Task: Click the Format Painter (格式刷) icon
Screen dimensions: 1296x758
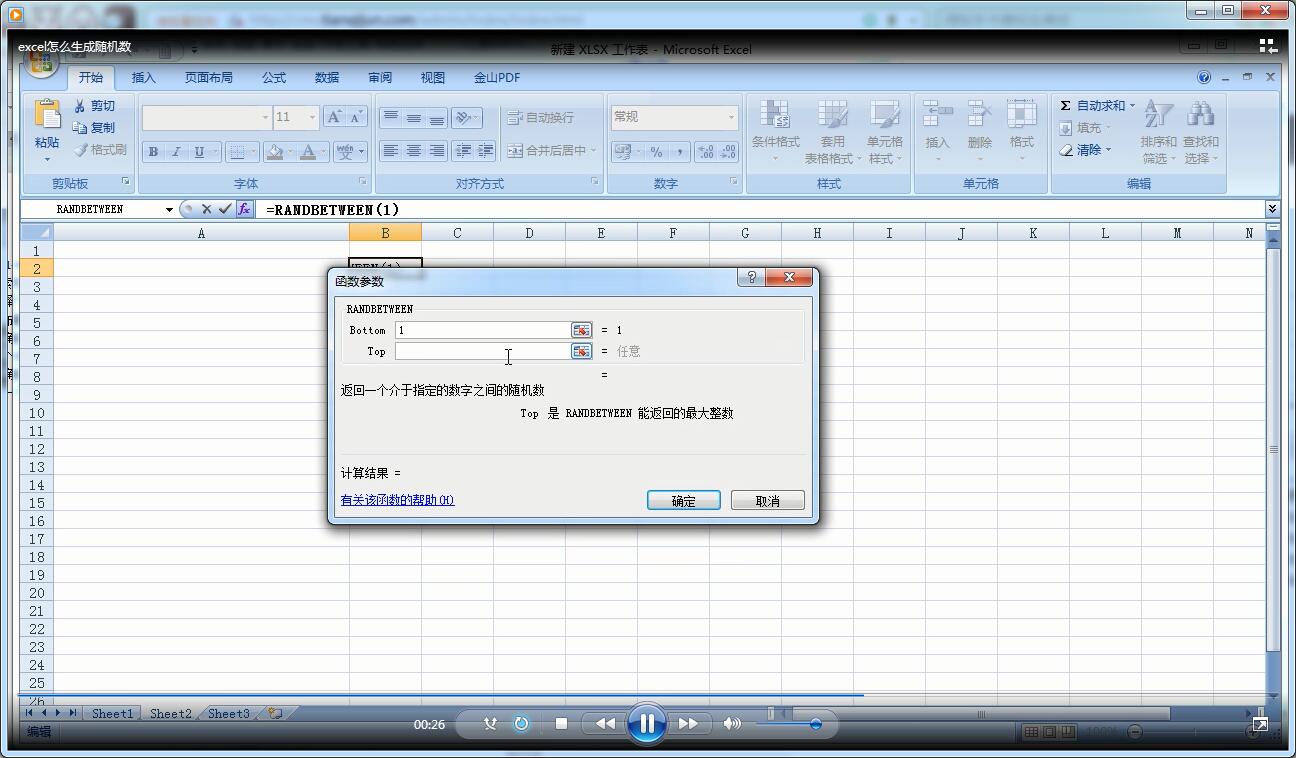Action: click(x=80, y=150)
